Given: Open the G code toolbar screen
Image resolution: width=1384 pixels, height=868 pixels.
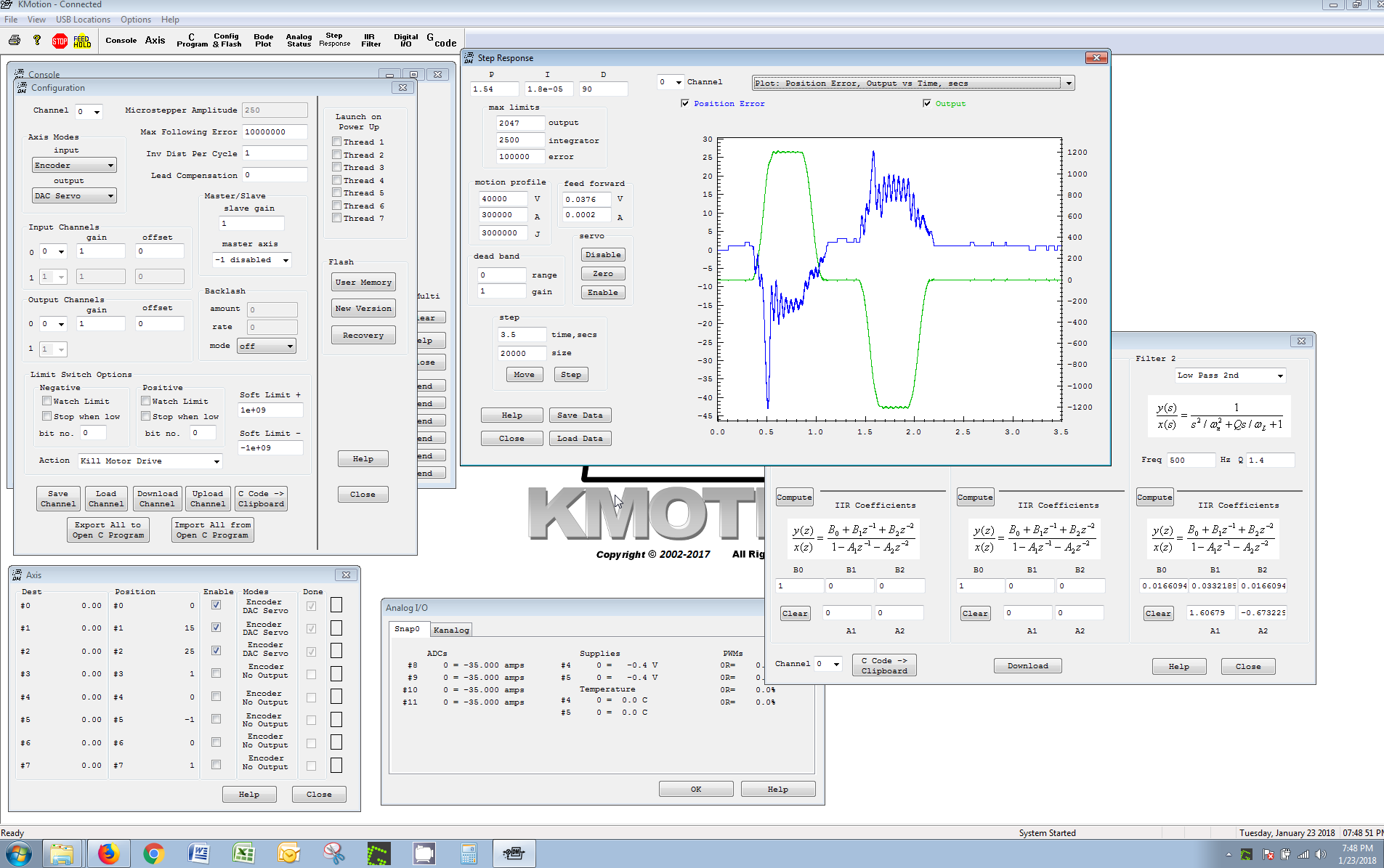Looking at the screenshot, I should (442, 41).
